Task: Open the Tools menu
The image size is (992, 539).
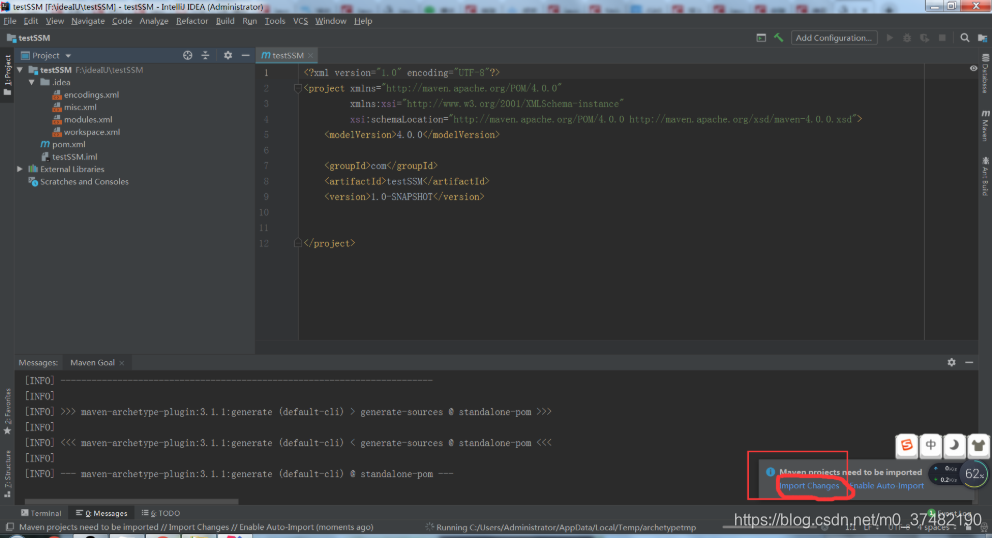Action: (x=275, y=21)
